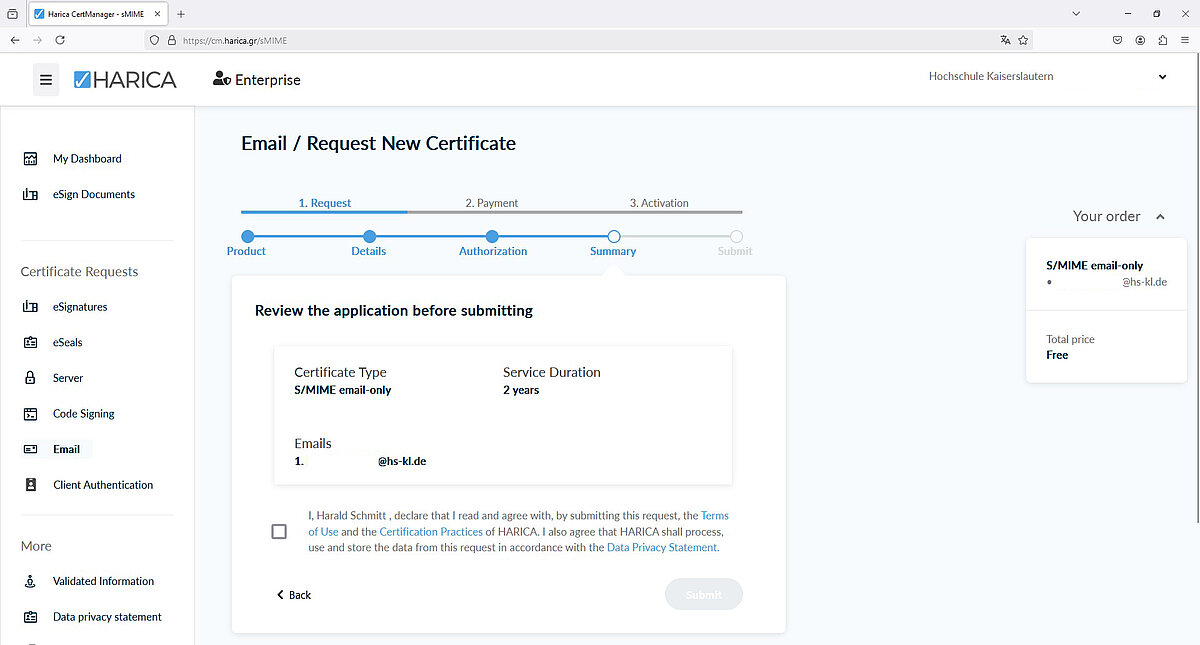Click the browser forward arrow
1200x645 pixels.
[x=37, y=40]
